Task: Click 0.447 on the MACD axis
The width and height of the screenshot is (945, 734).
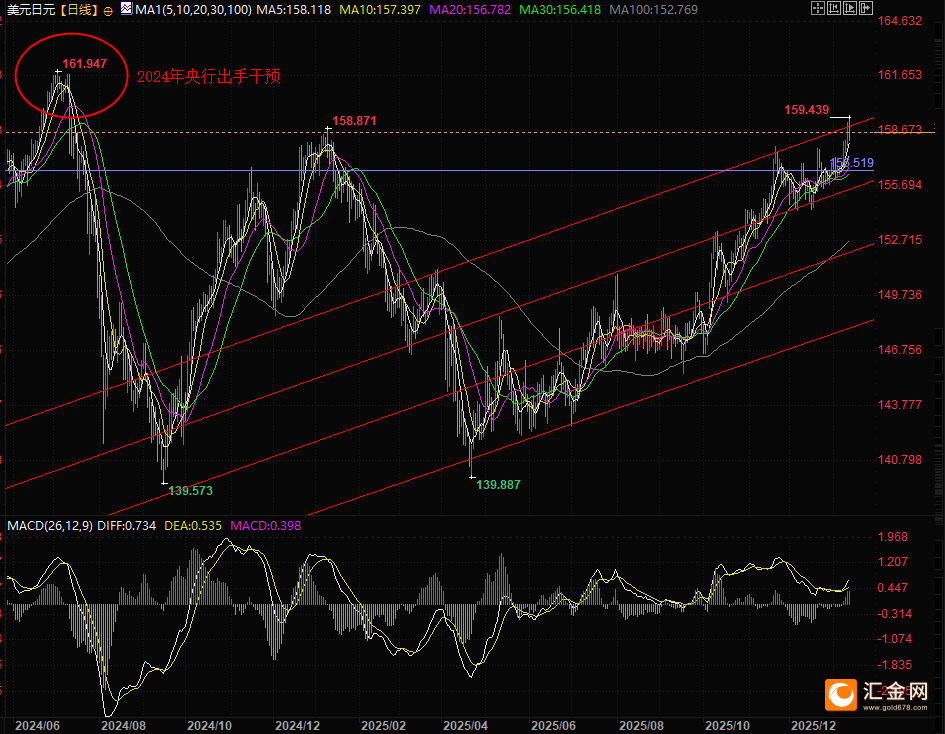Action: point(893,588)
